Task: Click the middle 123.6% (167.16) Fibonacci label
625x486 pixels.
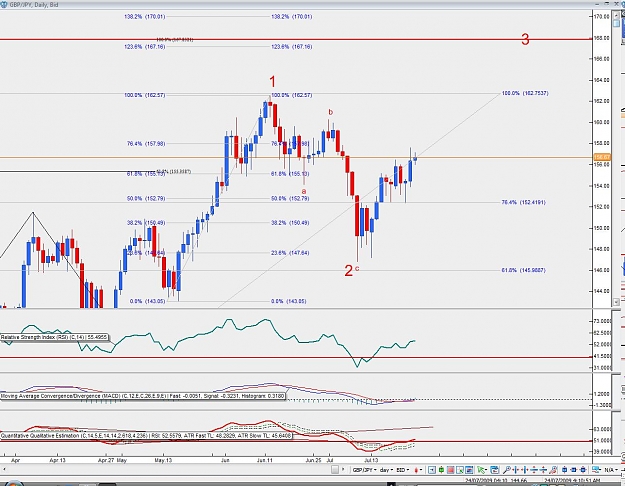Action: coord(292,47)
